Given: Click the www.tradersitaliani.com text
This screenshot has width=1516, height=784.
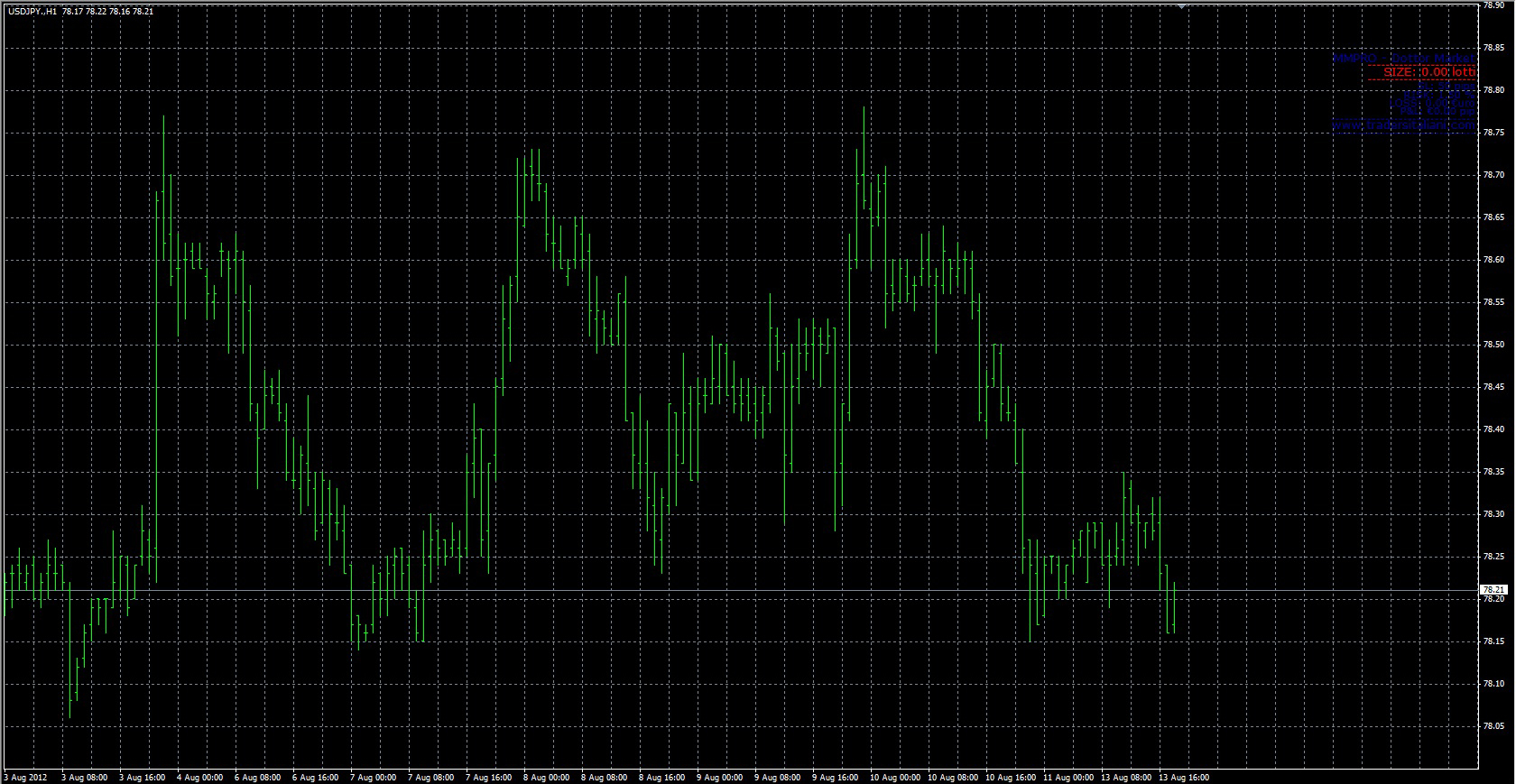Looking at the screenshot, I should pyautogui.click(x=1403, y=126).
